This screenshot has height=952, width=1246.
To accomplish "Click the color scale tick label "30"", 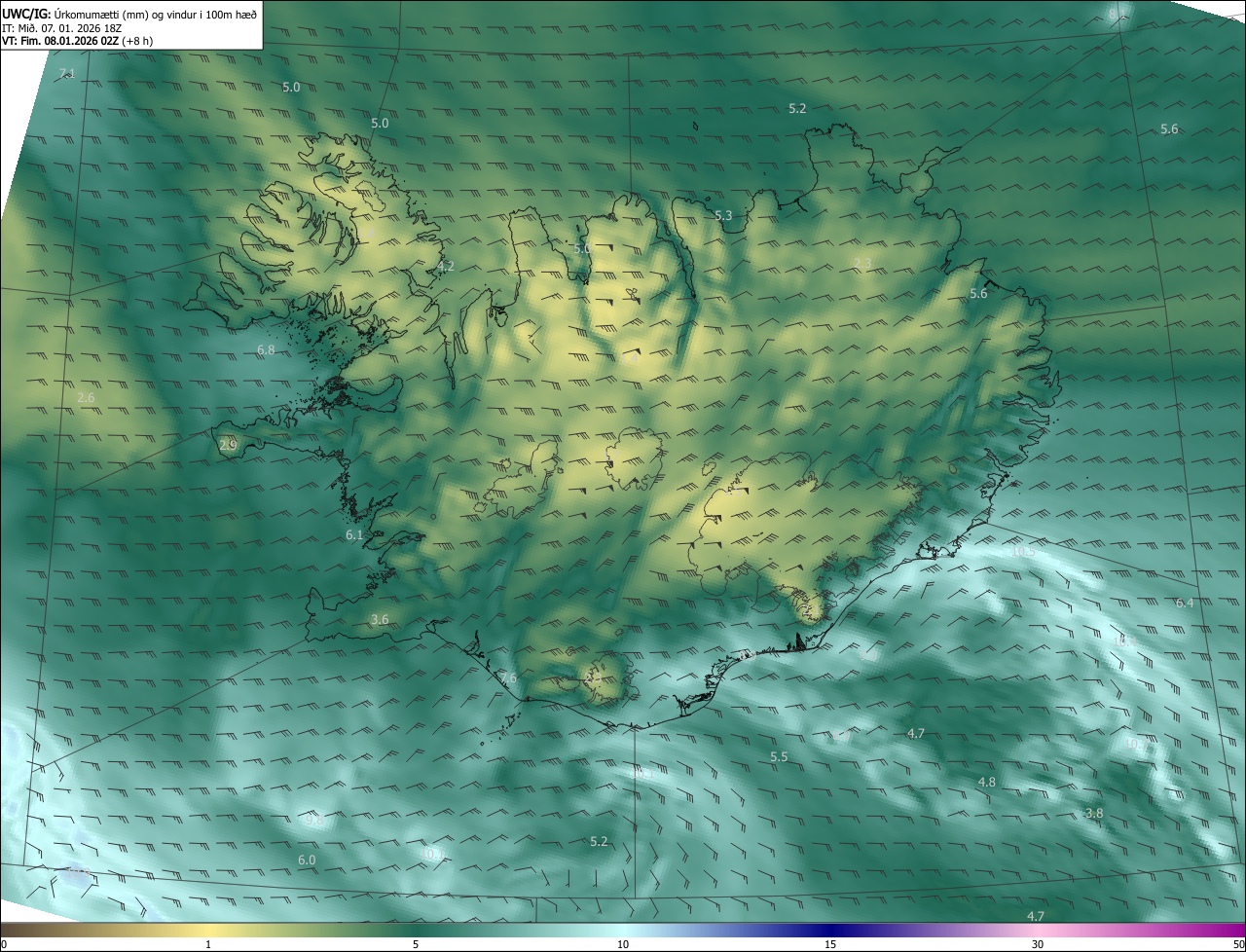I will 1038,944.
